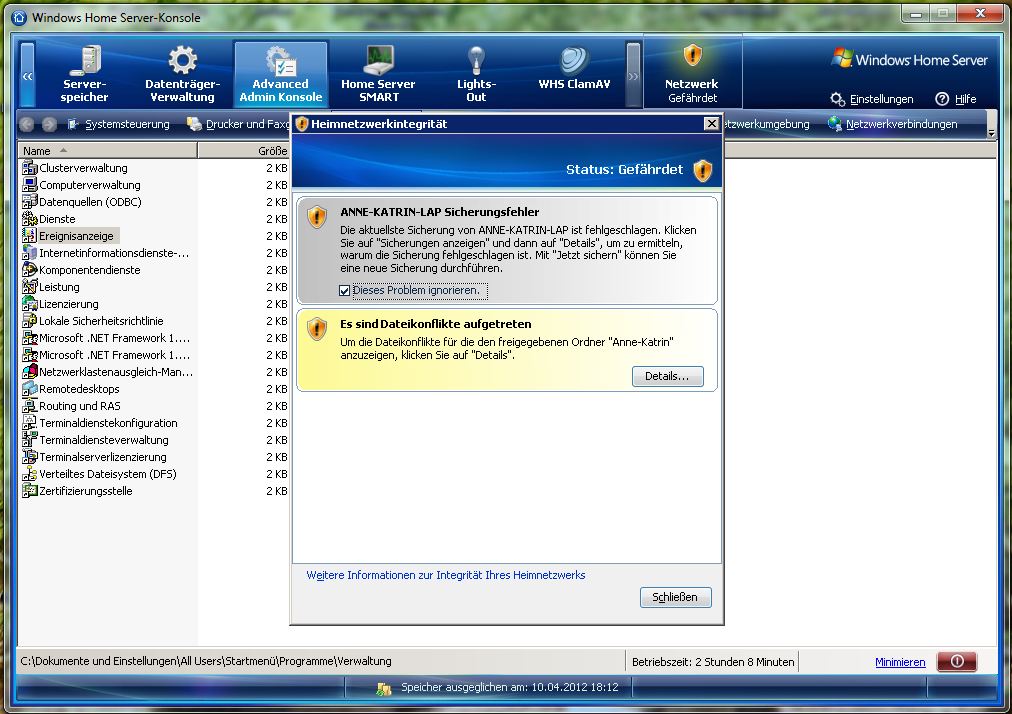
Task: Click 'Betriebszeit: 2 Stunden 8 Minuten' text
Action: click(713, 662)
